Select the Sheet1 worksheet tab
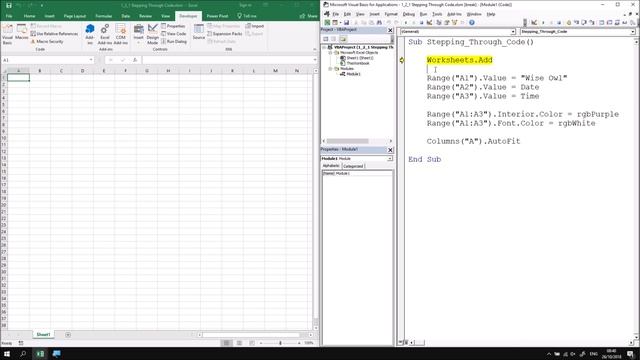Screen dimensions: 640x360 [43, 335]
